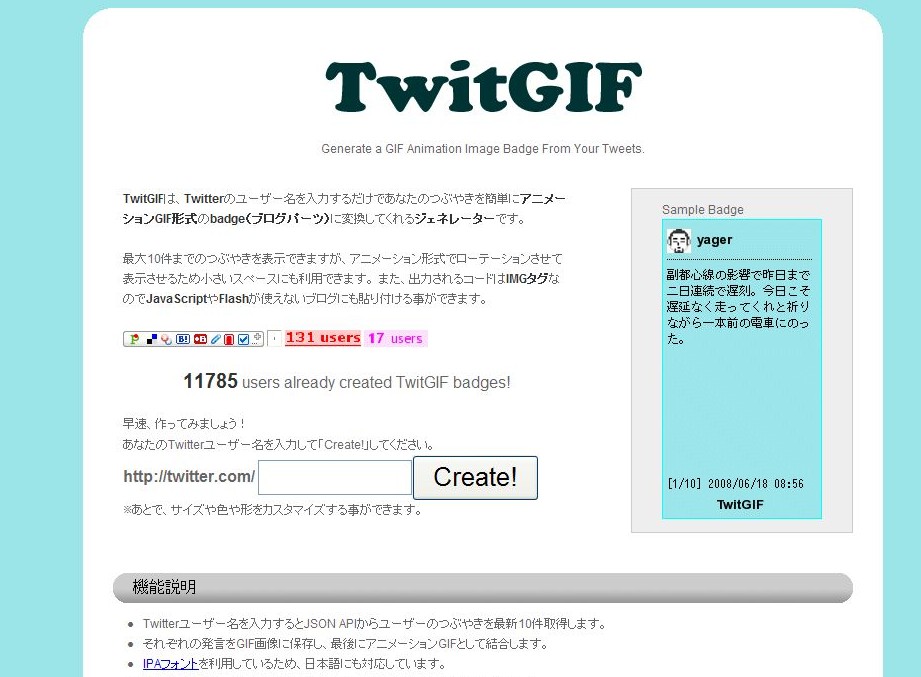Click the 'http://twitter.com/' label
This screenshot has height=677, width=921.
(189, 476)
